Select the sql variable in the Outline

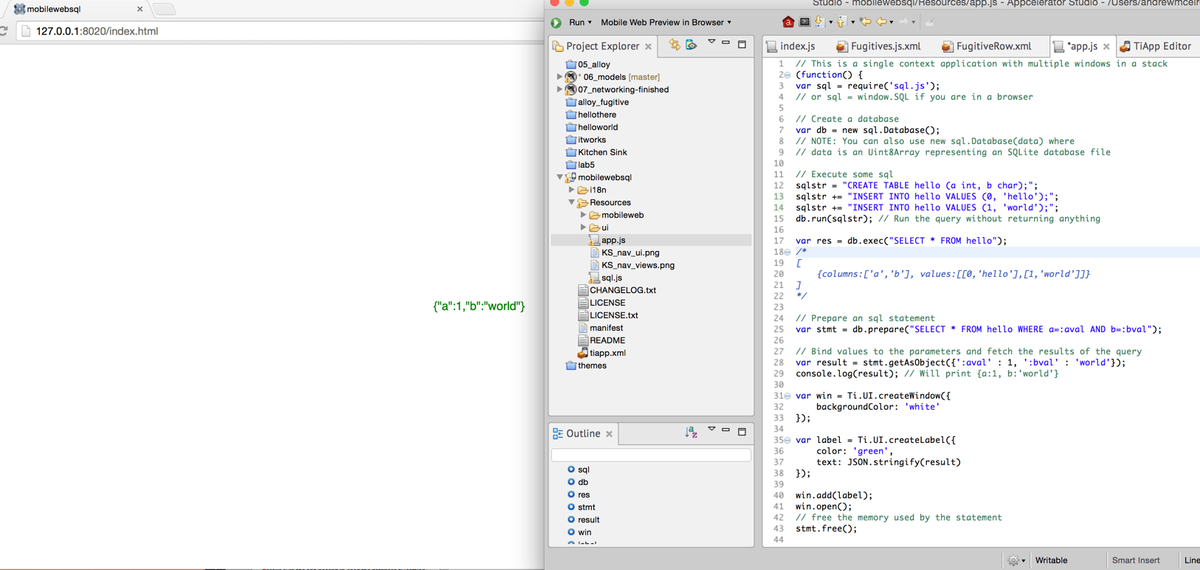tap(578, 469)
